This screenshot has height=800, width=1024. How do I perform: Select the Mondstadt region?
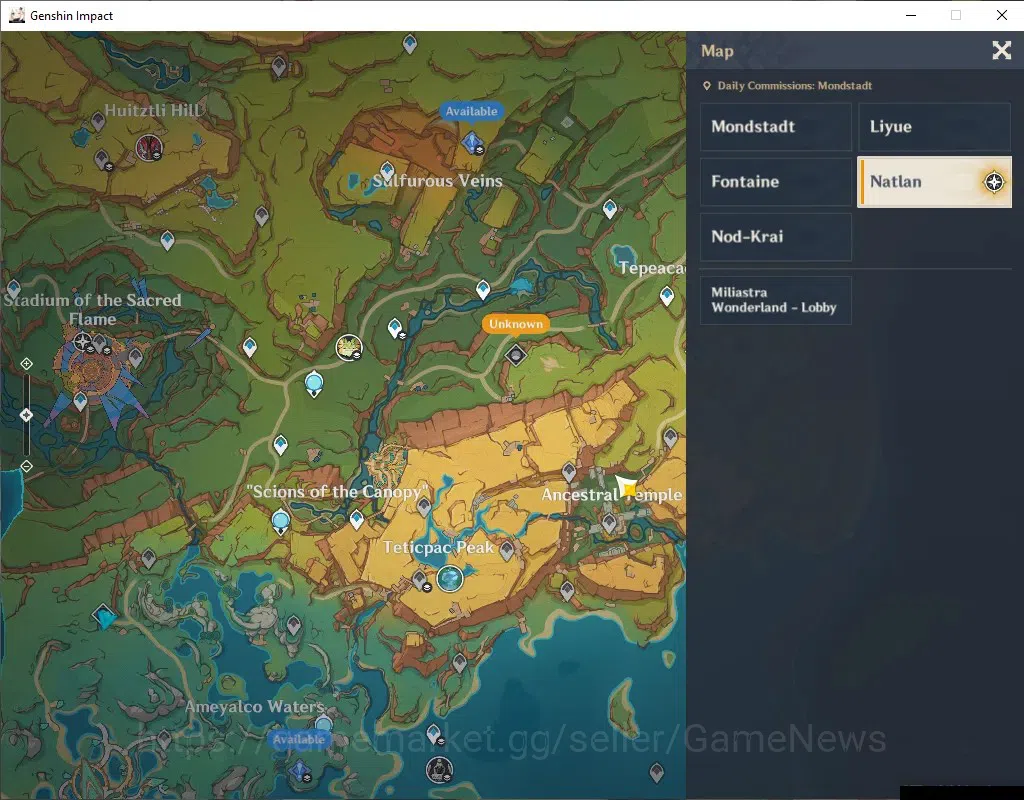click(x=776, y=127)
